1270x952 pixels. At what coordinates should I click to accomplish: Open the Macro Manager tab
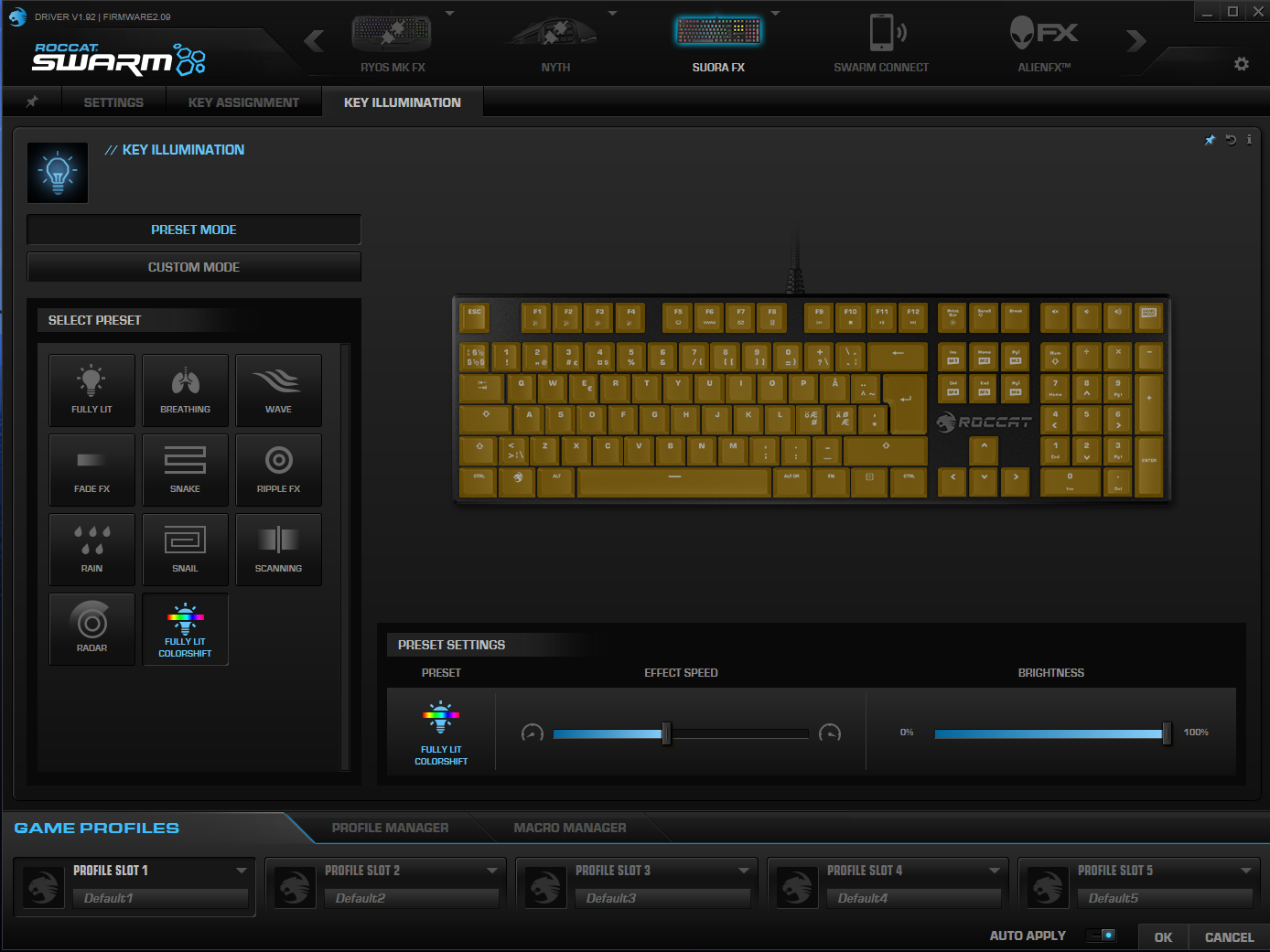(x=570, y=828)
